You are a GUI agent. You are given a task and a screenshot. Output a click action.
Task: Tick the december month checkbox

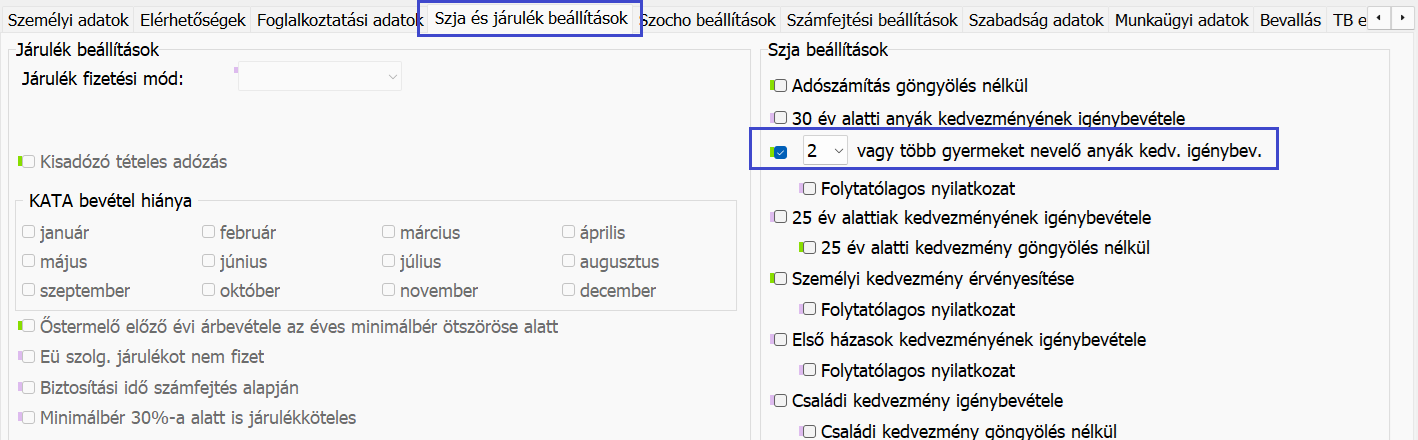(568, 290)
